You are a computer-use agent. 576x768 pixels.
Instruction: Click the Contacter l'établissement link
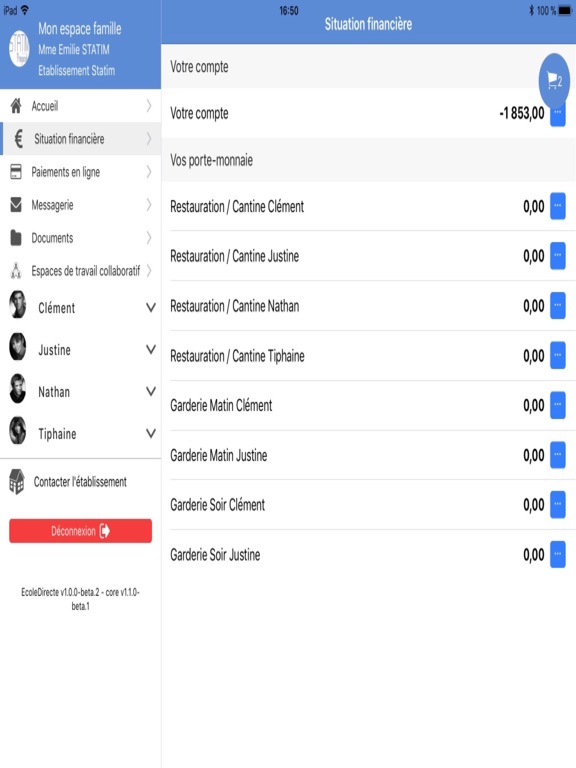point(80,482)
